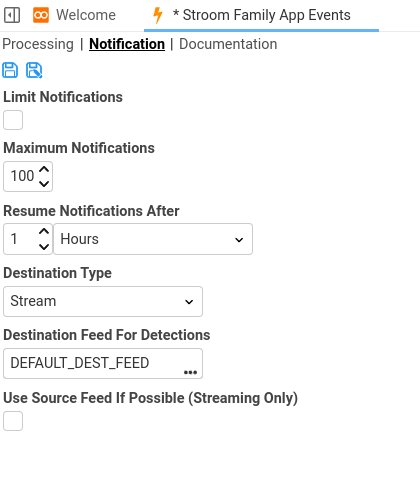Open the Hours time unit dropdown
Screen dimensions: 420x480
[153, 239]
